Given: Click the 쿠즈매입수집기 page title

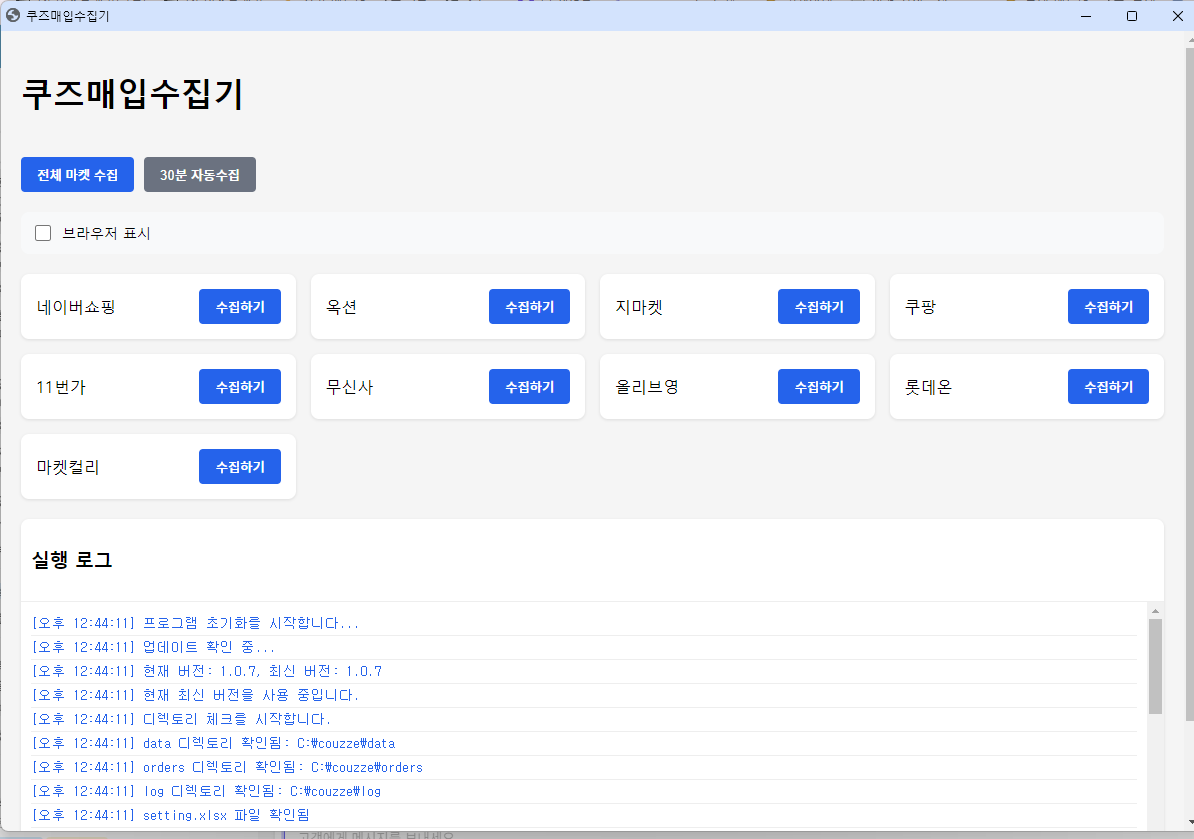Looking at the screenshot, I should (132, 94).
